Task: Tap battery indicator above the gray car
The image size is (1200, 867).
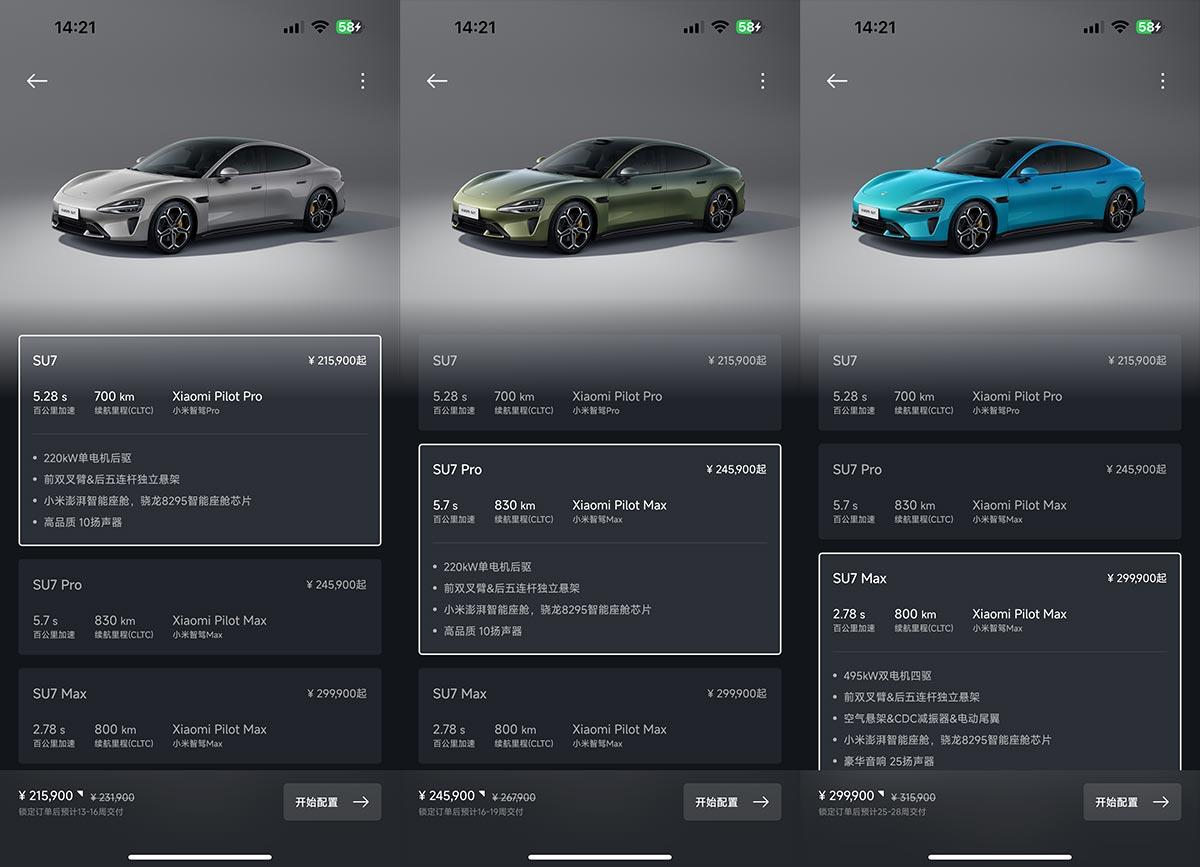Action: pos(350,27)
